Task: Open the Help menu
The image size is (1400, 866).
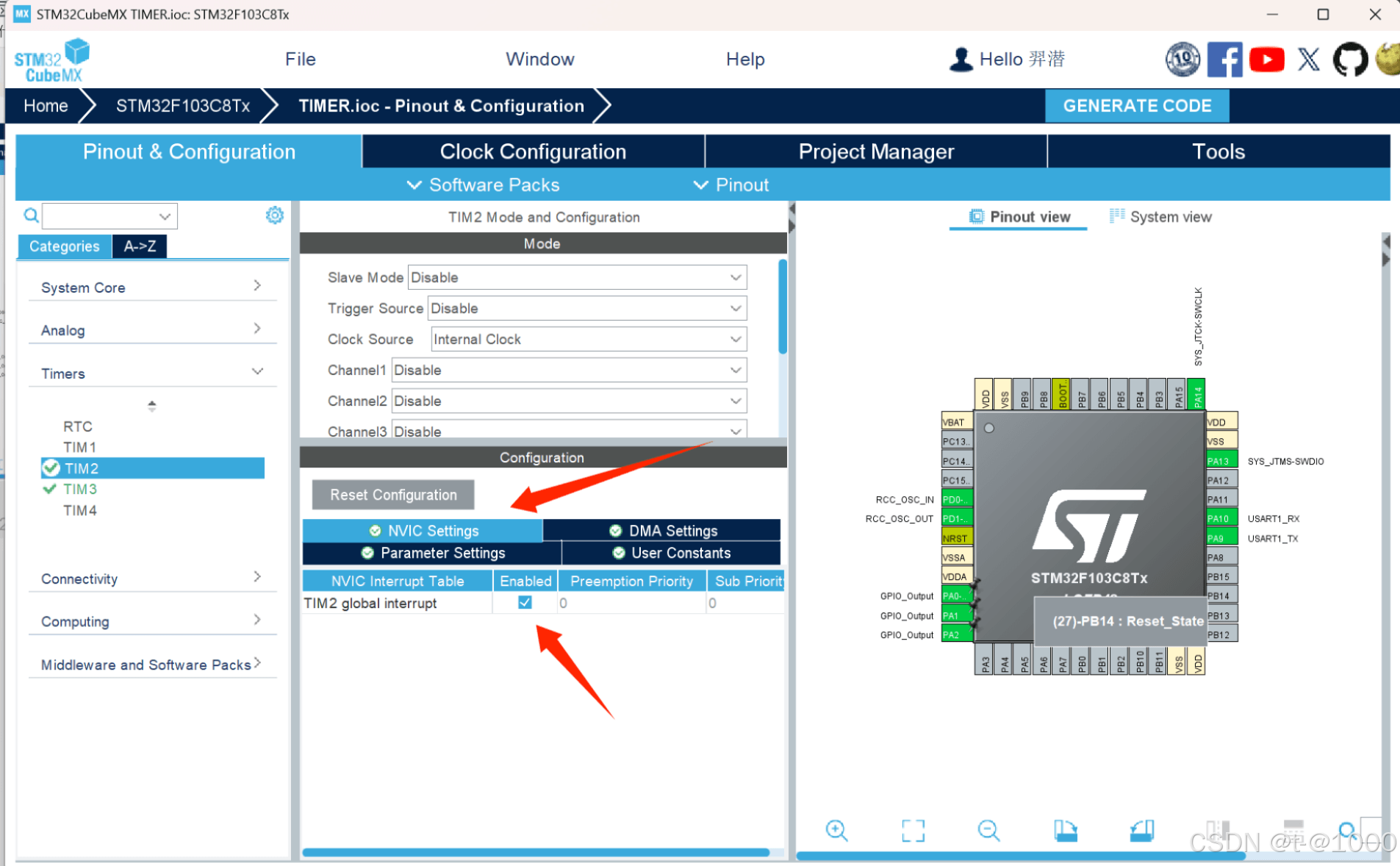Action: tap(745, 59)
